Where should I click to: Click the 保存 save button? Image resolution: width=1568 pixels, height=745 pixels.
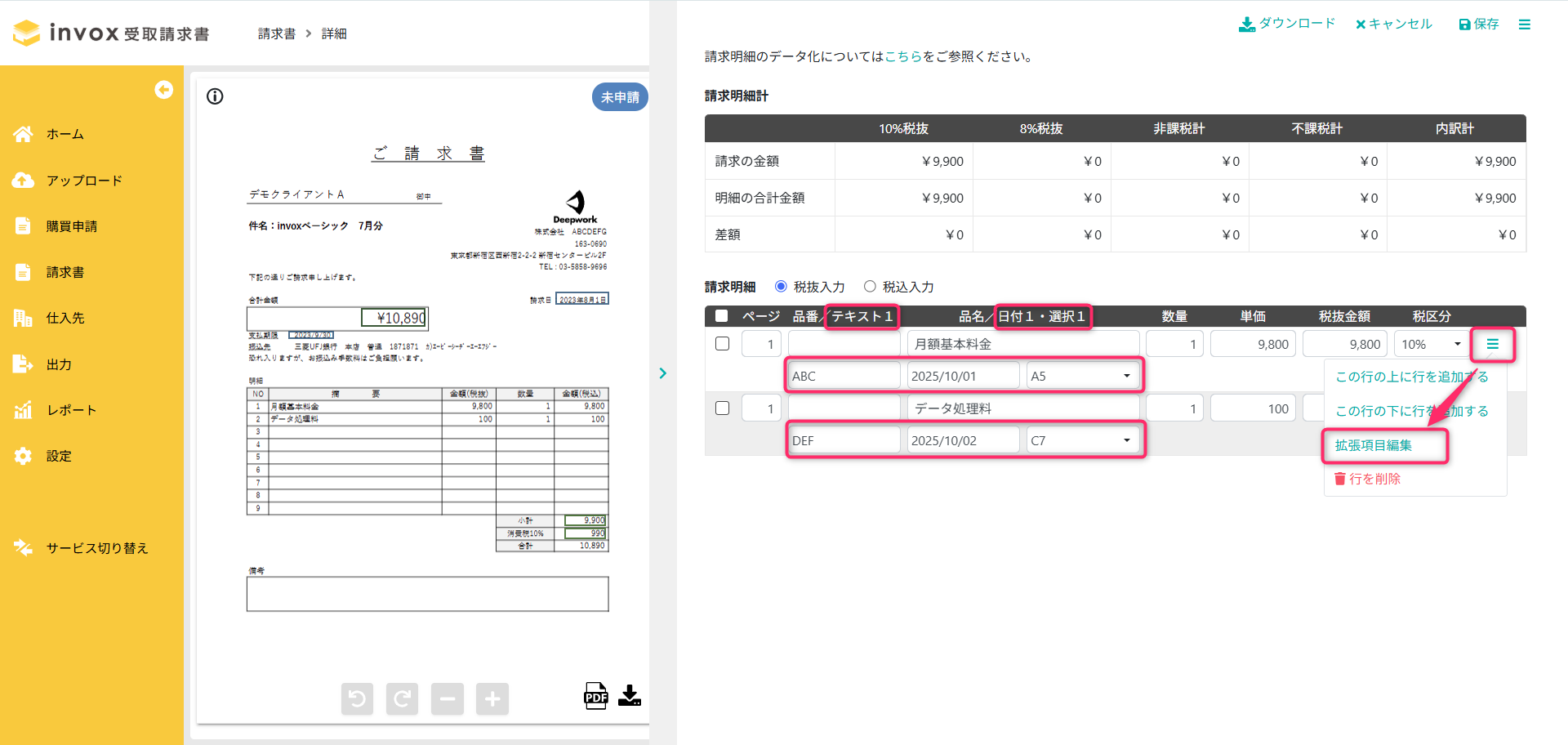click(1479, 25)
